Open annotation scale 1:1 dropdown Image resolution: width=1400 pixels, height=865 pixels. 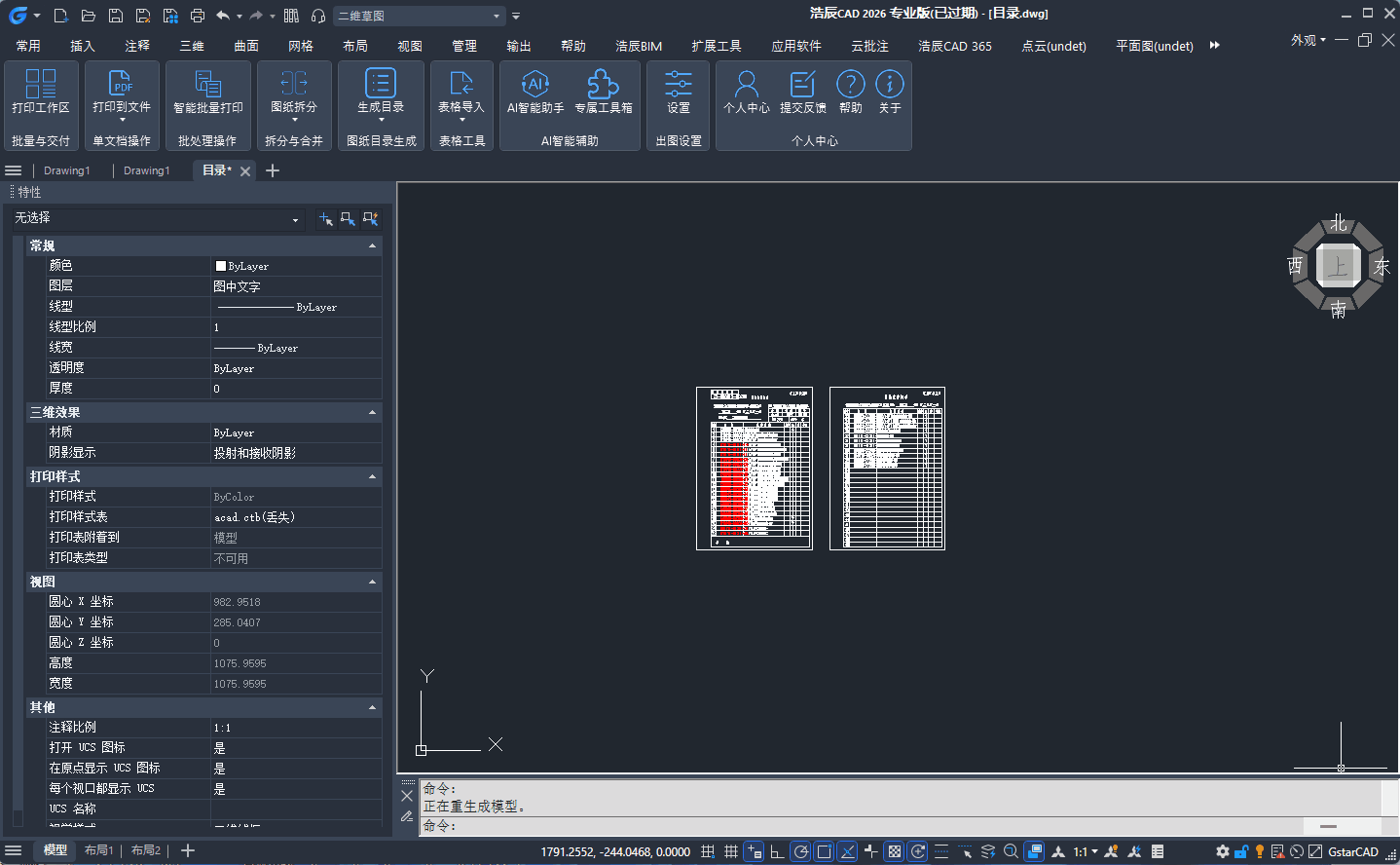(1086, 851)
